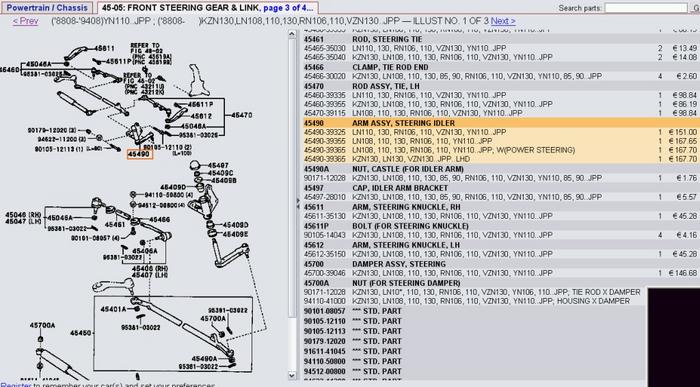Focus the Search parts input field
This screenshot has width=700, height=387.
(646, 8)
